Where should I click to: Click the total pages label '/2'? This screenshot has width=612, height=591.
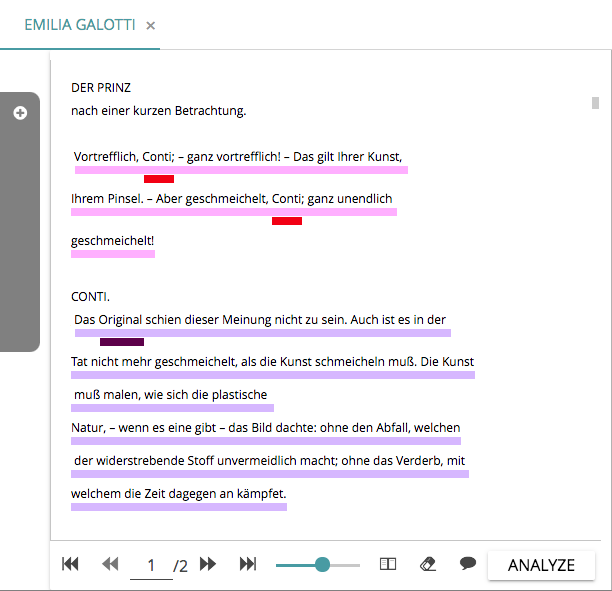180,566
